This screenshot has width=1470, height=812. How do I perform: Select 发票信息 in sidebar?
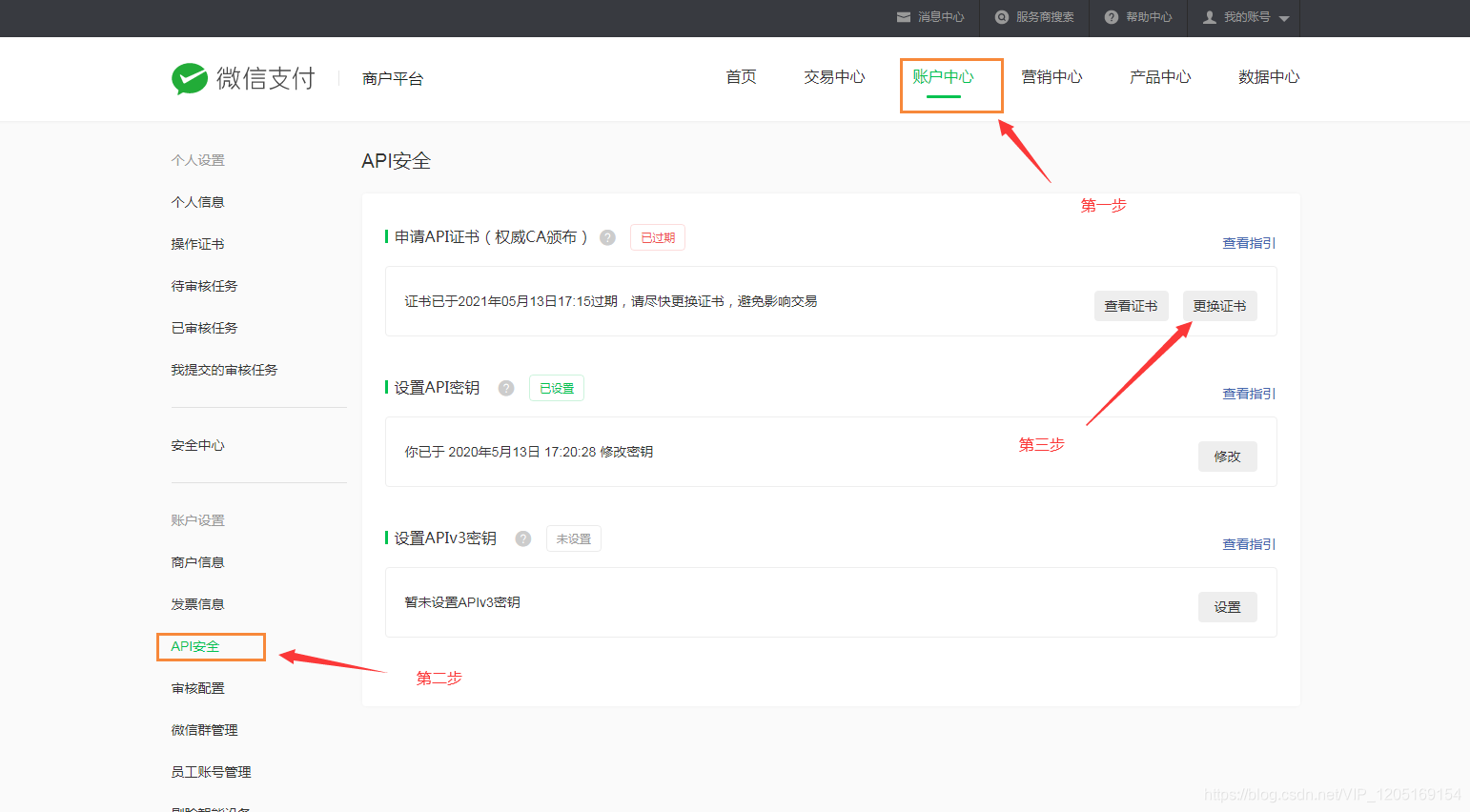coord(197,604)
